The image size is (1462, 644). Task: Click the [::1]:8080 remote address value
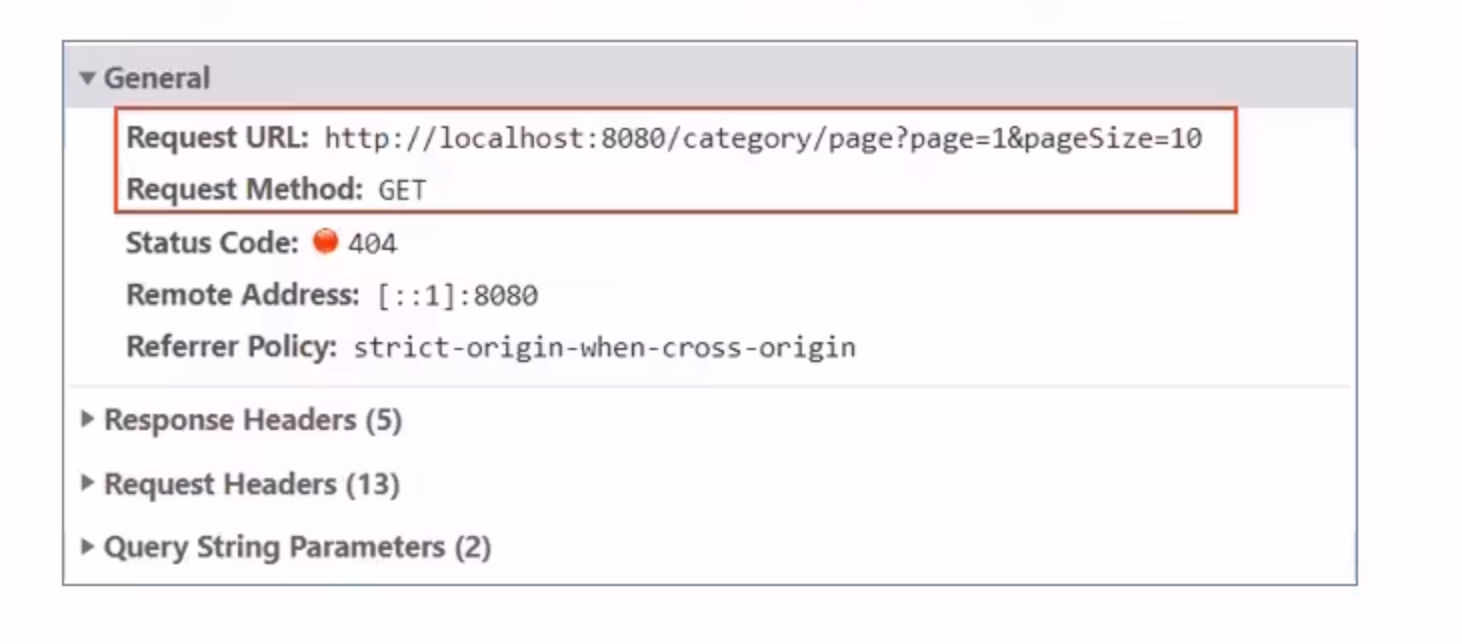pyautogui.click(x=458, y=296)
